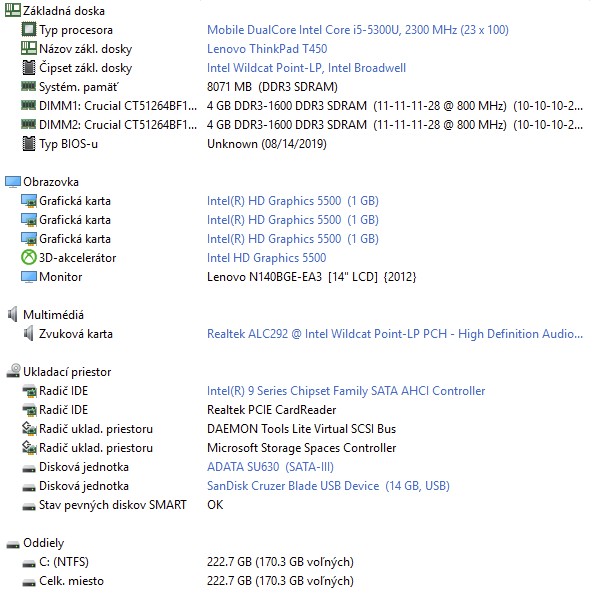Select the Stav pevných diskov SMART label
Image resolution: width=614 pixels, height=598 pixels.
pyautogui.click(x=113, y=505)
